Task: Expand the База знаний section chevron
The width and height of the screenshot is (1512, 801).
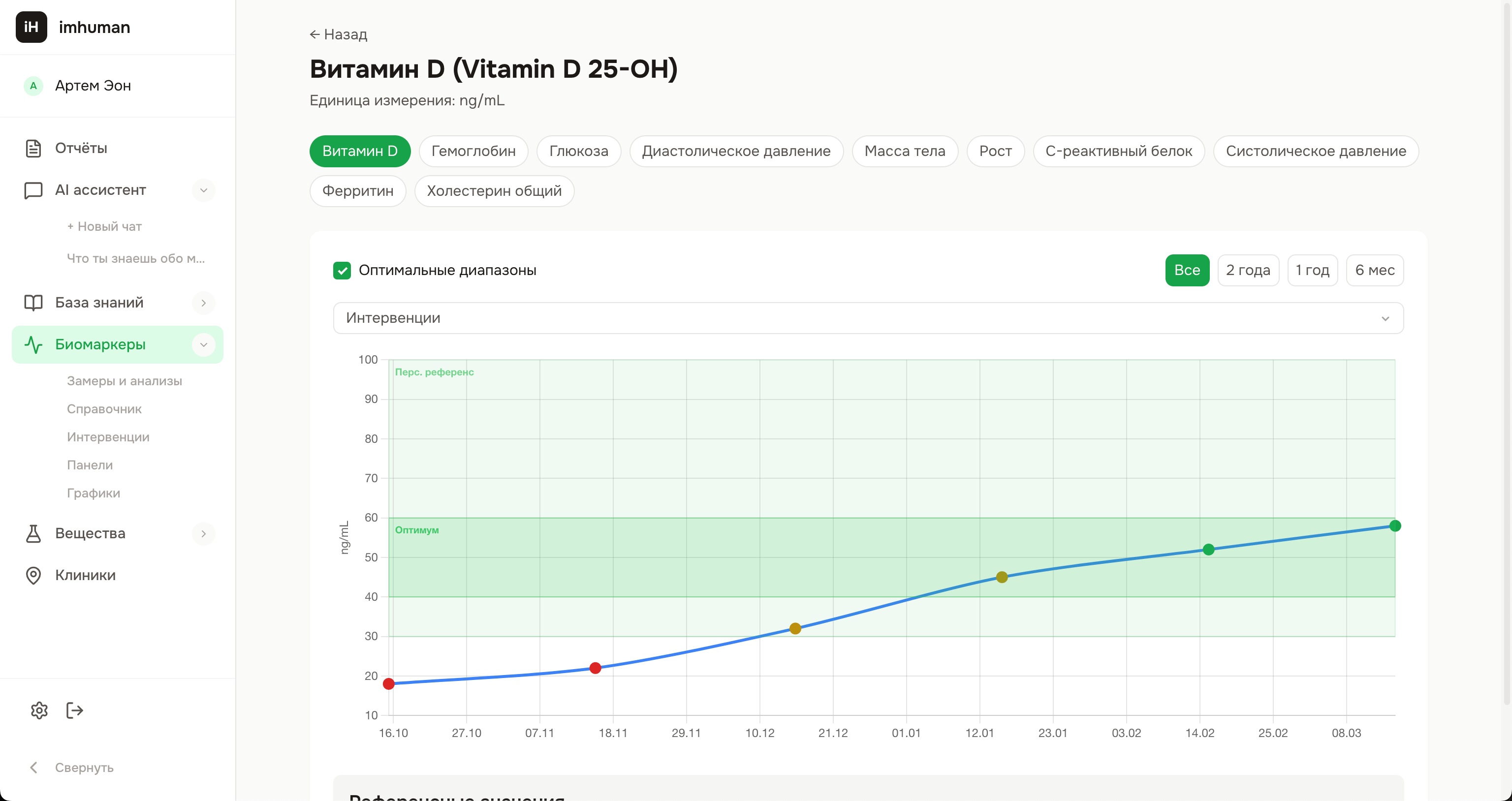Action: pyautogui.click(x=204, y=303)
